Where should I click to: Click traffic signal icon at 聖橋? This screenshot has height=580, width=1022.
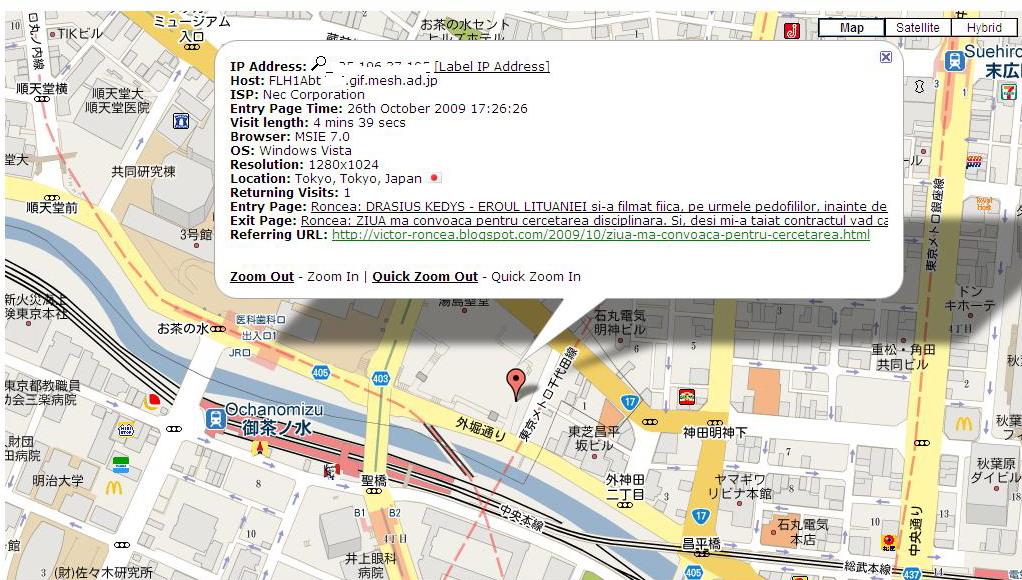[373, 491]
